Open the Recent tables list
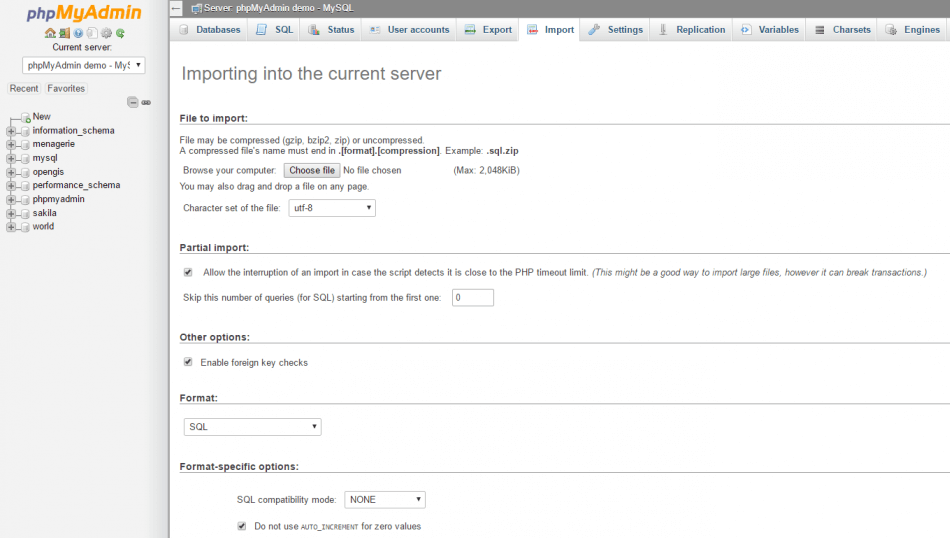 point(24,88)
